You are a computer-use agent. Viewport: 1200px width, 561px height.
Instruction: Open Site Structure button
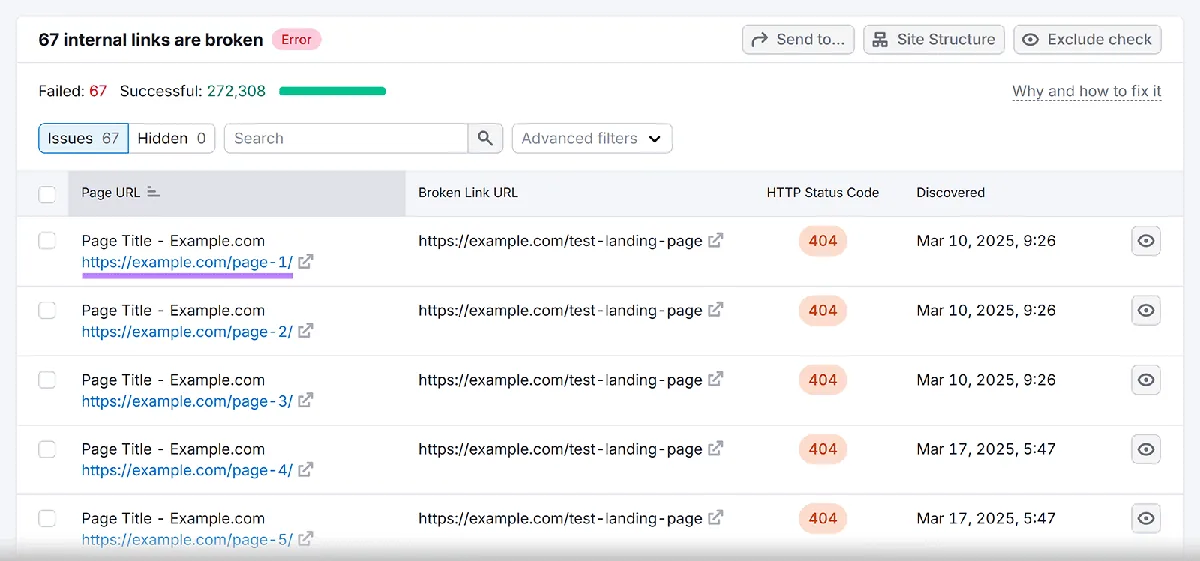coord(934,39)
